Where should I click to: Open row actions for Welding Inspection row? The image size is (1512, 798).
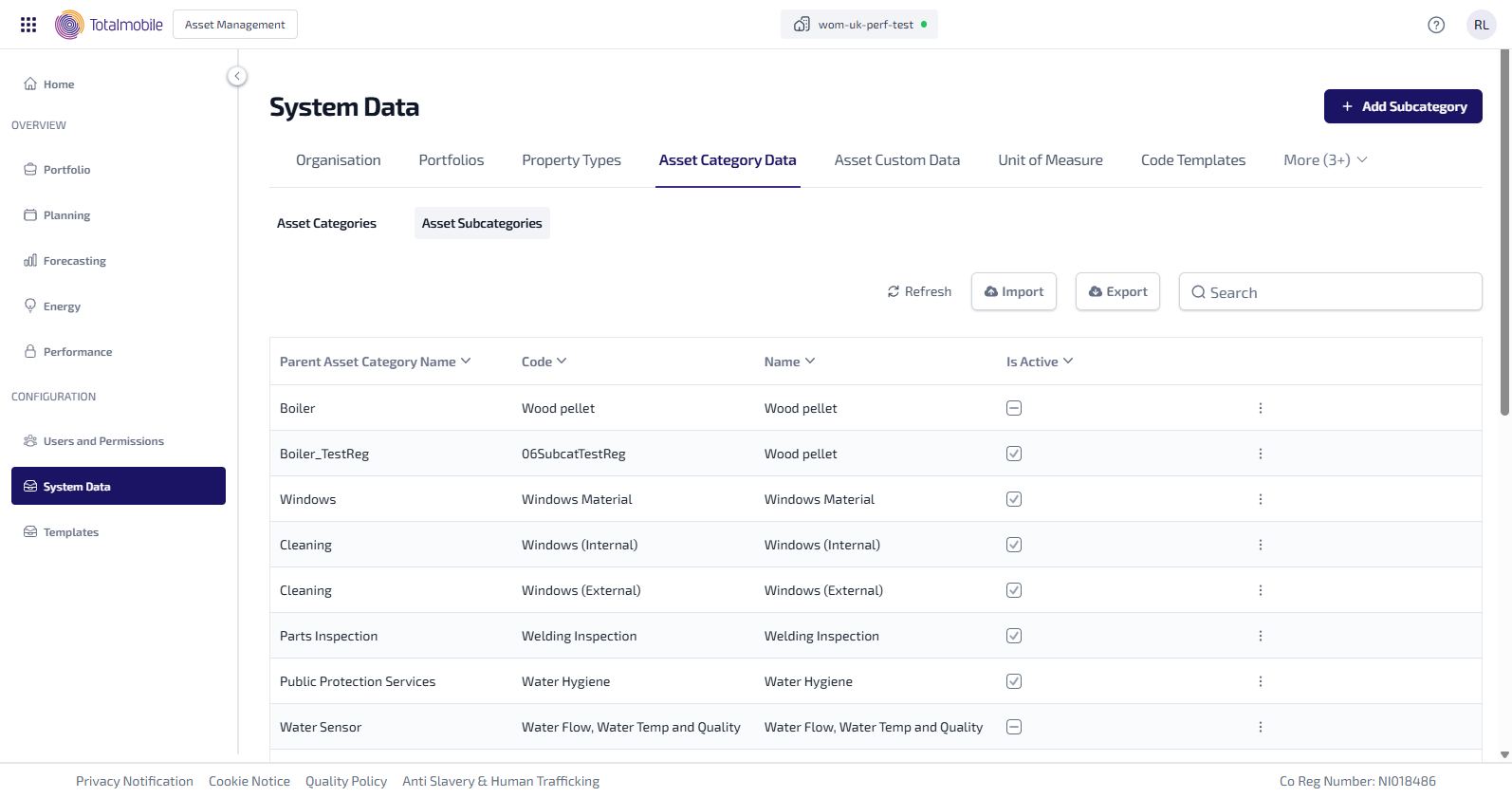click(x=1260, y=636)
